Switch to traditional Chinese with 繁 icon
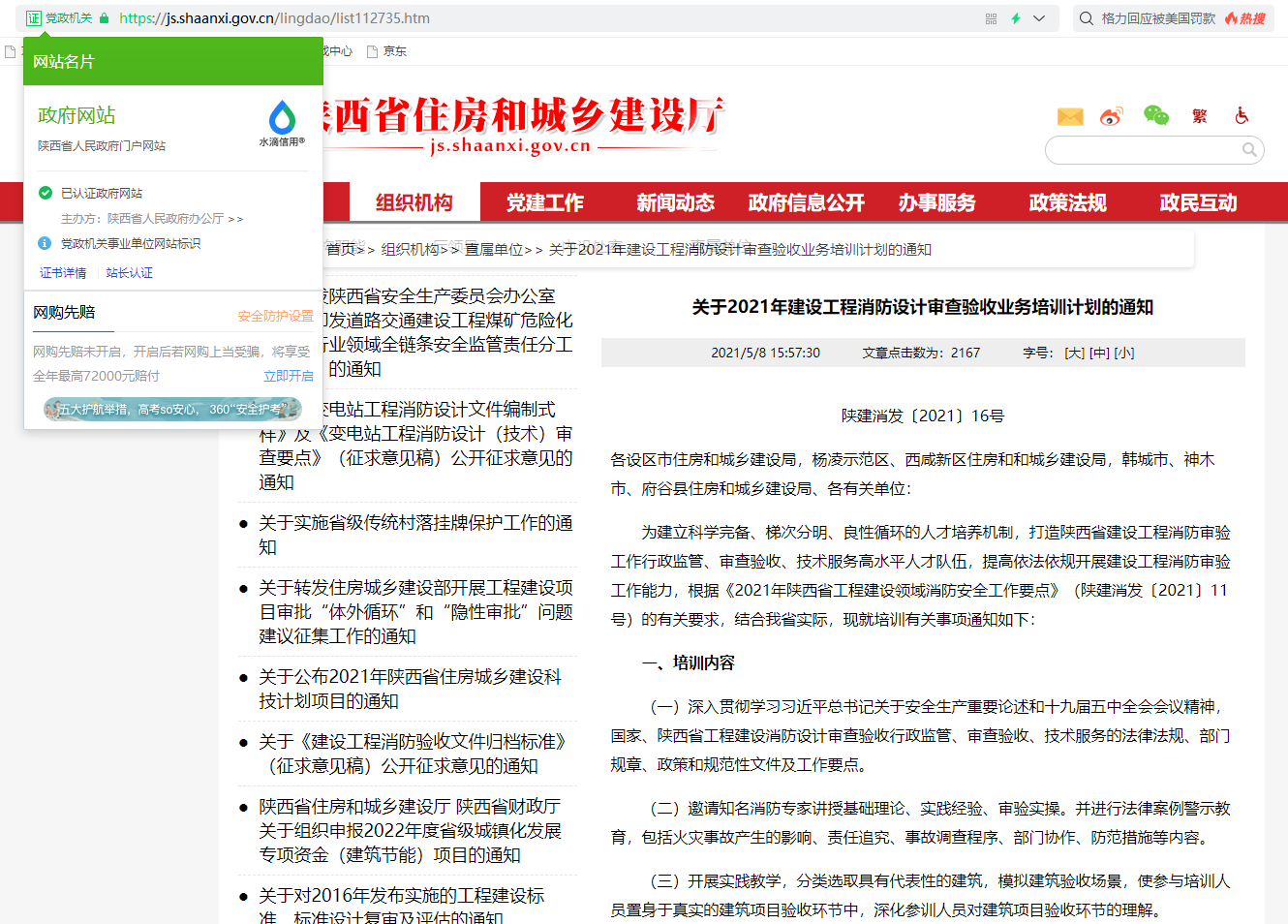Image resolution: width=1288 pixels, height=924 pixels. click(x=1200, y=116)
